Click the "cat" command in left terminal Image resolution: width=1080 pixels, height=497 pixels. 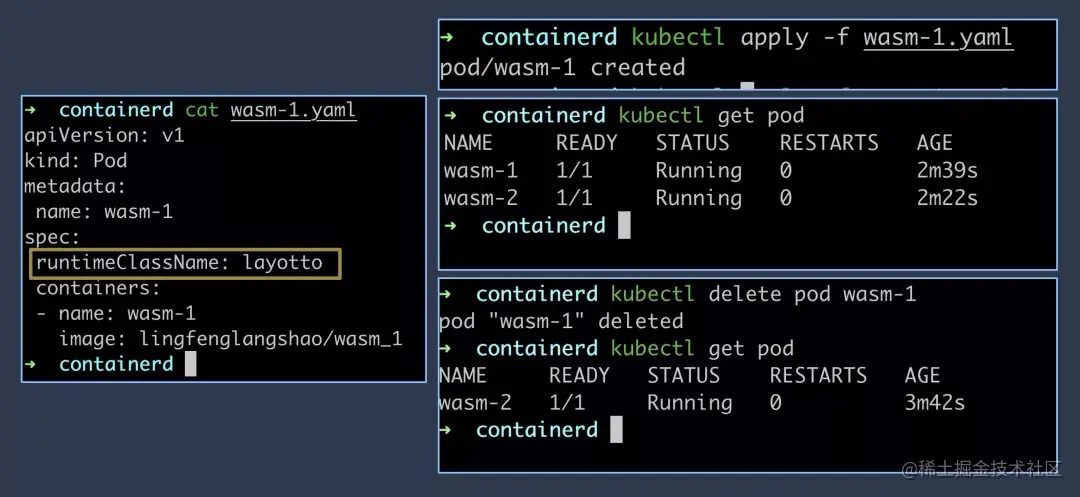coord(202,109)
